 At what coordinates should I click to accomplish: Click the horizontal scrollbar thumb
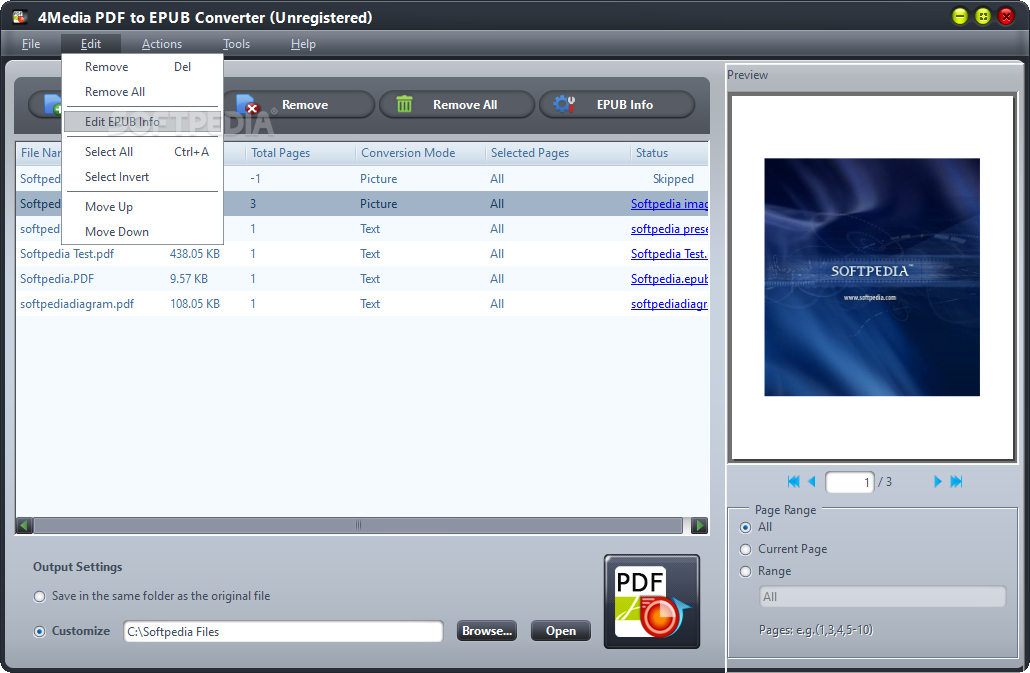click(358, 525)
